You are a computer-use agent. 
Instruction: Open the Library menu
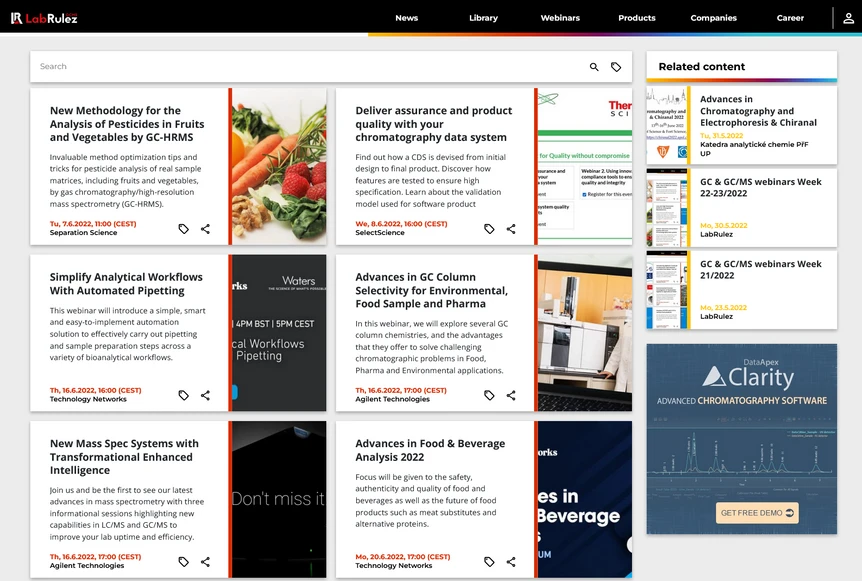[x=483, y=18]
